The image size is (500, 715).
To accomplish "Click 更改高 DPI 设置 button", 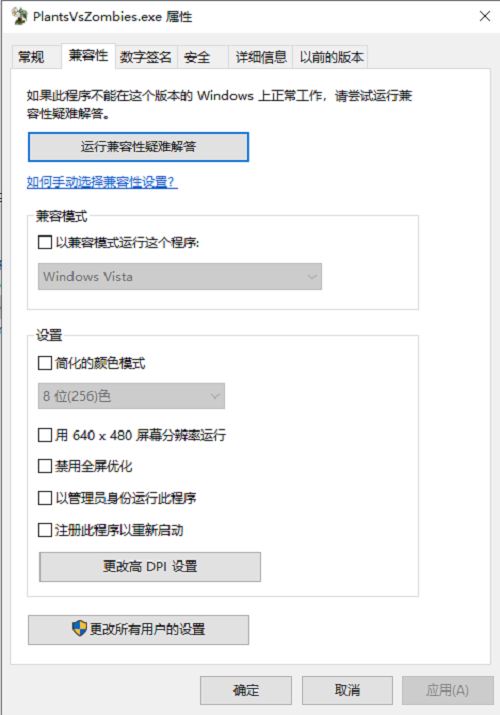I will tap(150, 567).
